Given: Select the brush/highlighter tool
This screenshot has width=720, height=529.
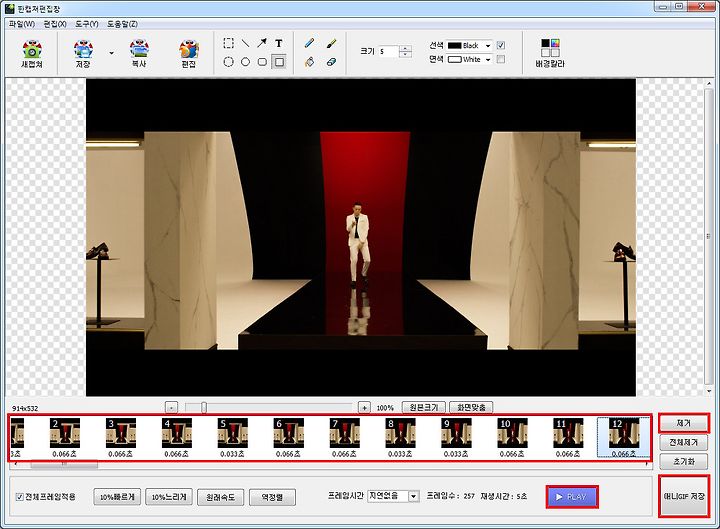Looking at the screenshot, I should pos(331,43).
